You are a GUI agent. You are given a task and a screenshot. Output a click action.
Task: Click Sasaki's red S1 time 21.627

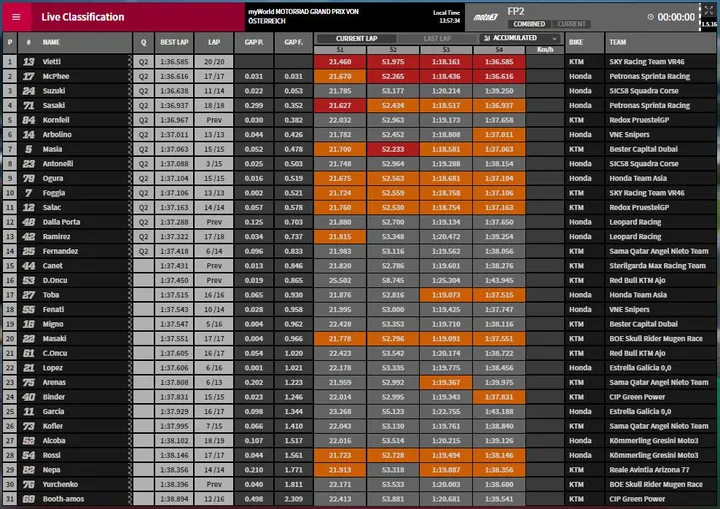340,105
